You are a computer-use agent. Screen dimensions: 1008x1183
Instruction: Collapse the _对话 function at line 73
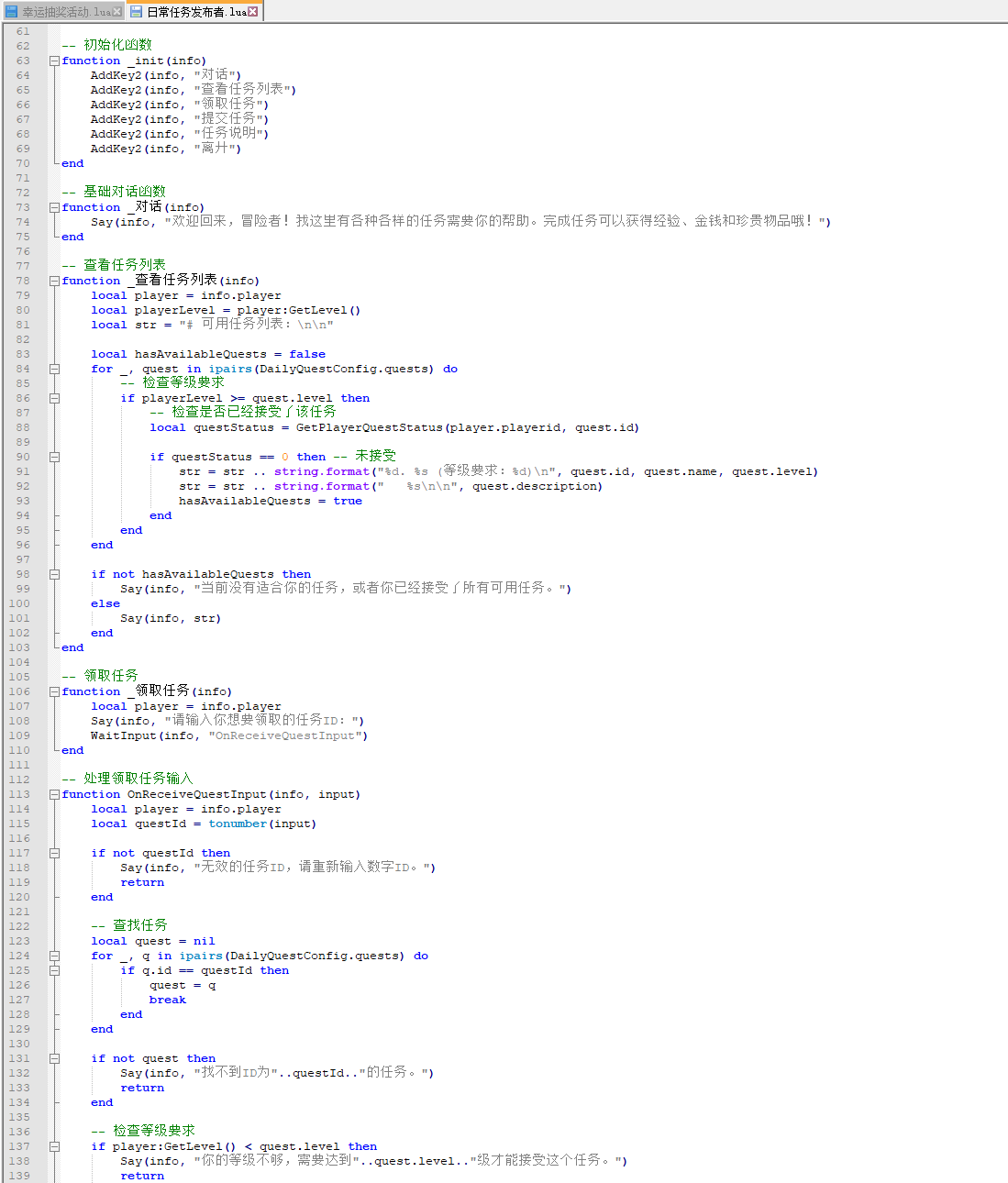tap(54, 207)
